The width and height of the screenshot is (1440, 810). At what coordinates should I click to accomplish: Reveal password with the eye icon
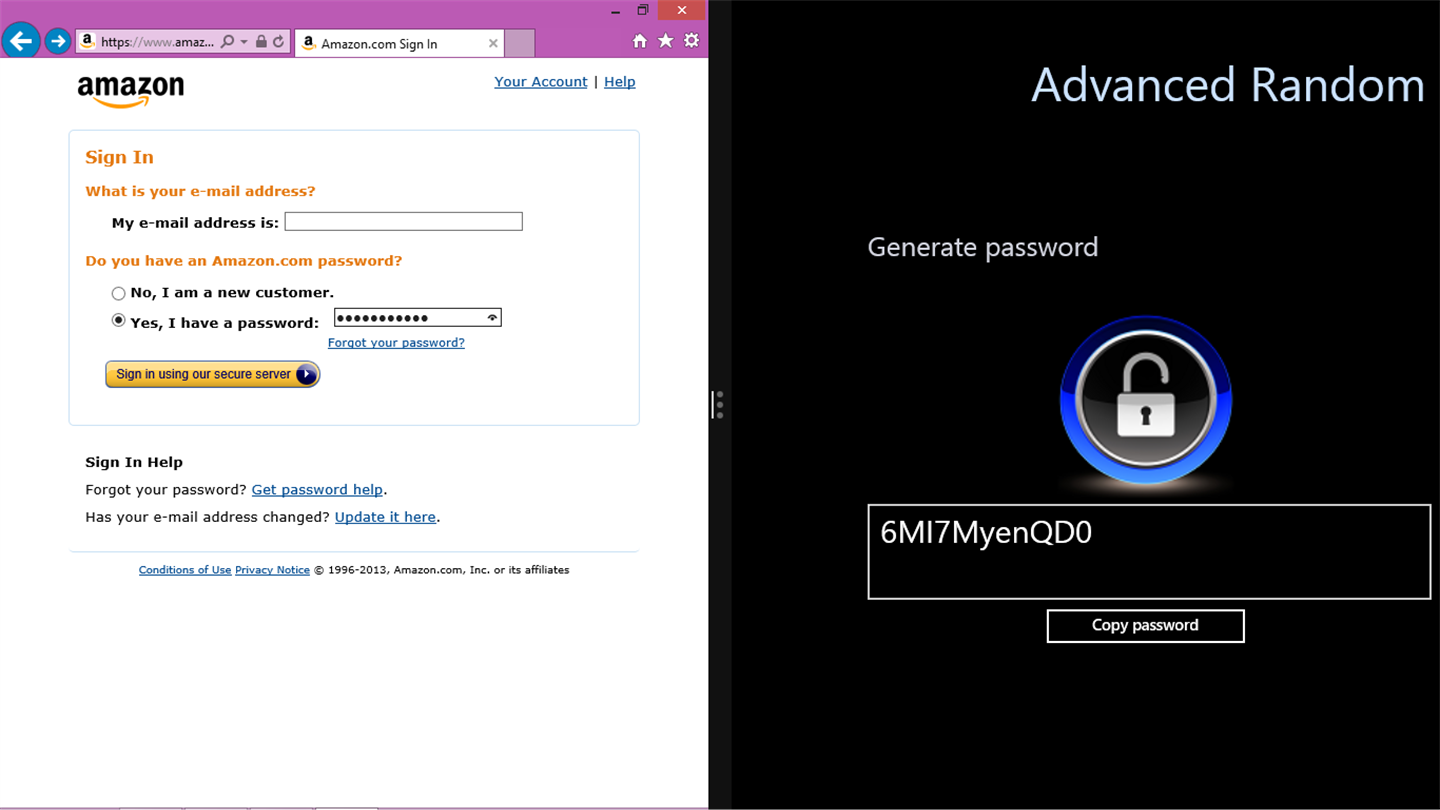(492, 318)
